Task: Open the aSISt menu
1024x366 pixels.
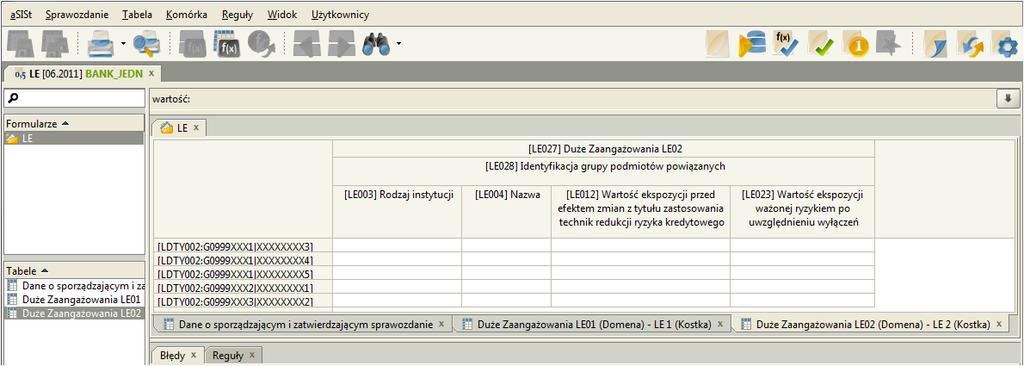Action: tap(22, 14)
